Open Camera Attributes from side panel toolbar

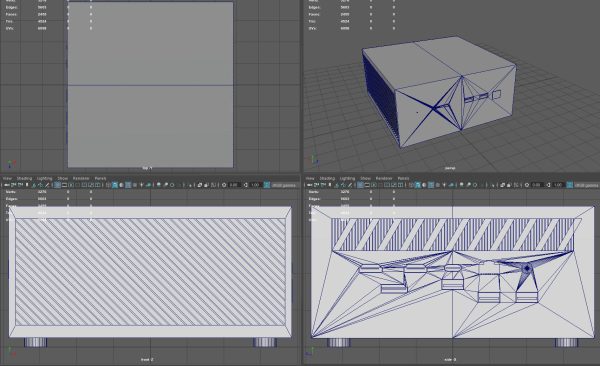324,185
